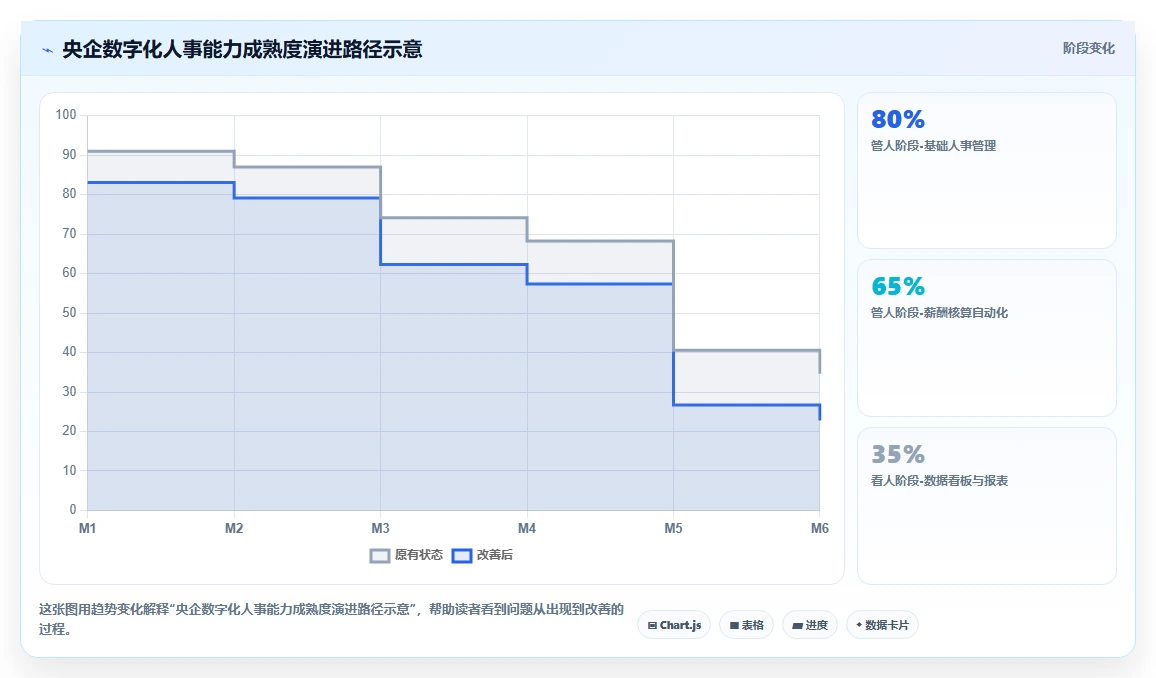Screen dimensions: 1156x678
Task: Click the M5 axis label
Action: click(673, 528)
